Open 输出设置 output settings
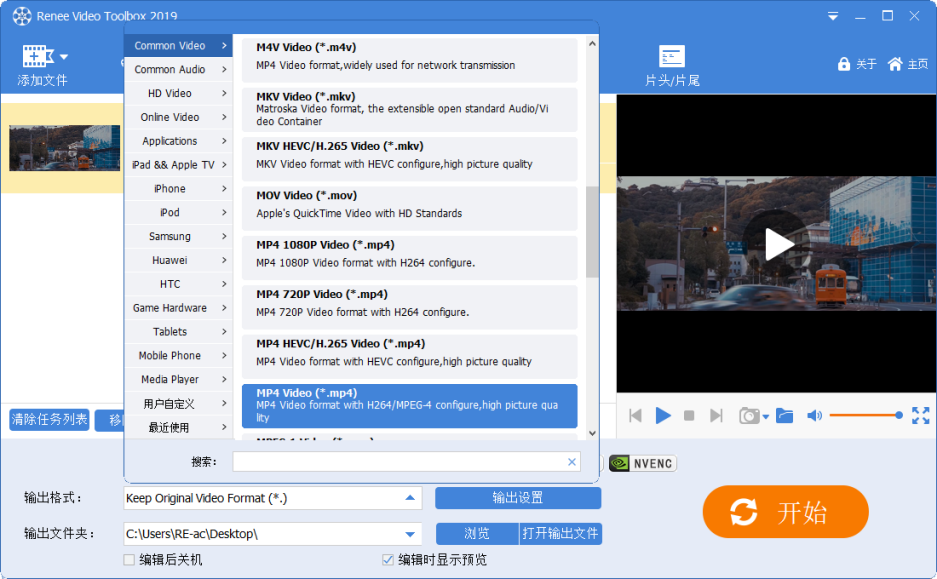937x579 pixels. click(x=518, y=498)
